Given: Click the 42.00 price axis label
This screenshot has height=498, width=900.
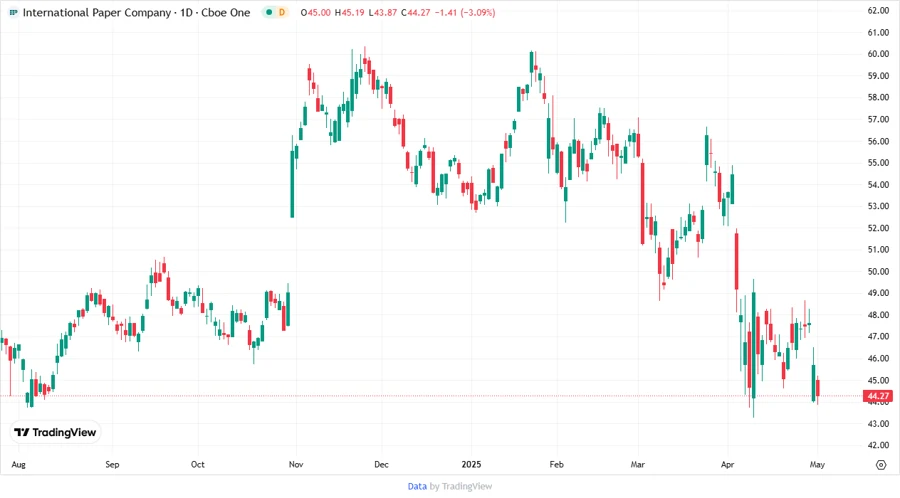Looking at the screenshot, I should (x=878, y=445).
